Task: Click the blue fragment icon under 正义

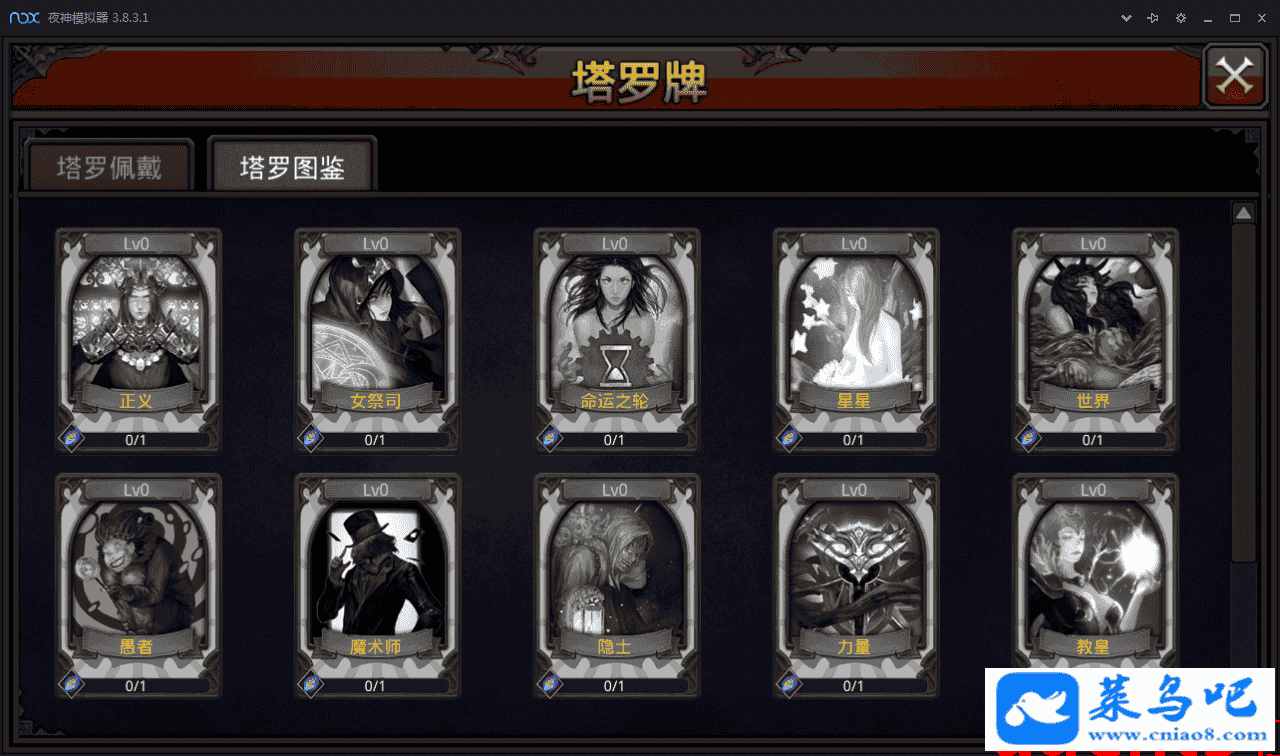Action: 72,438
